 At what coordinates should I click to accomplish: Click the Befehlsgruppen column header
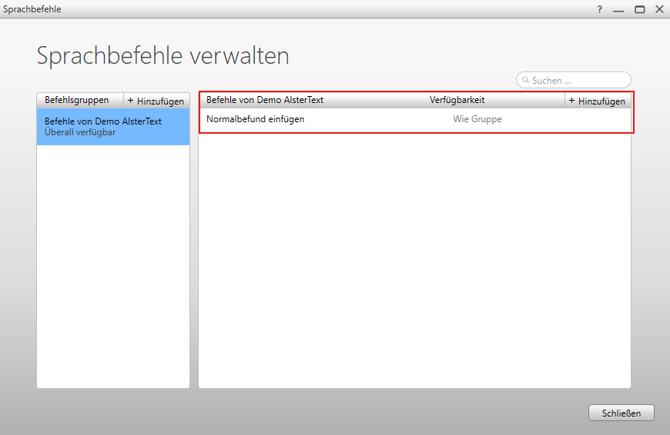click(x=77, y=100)
